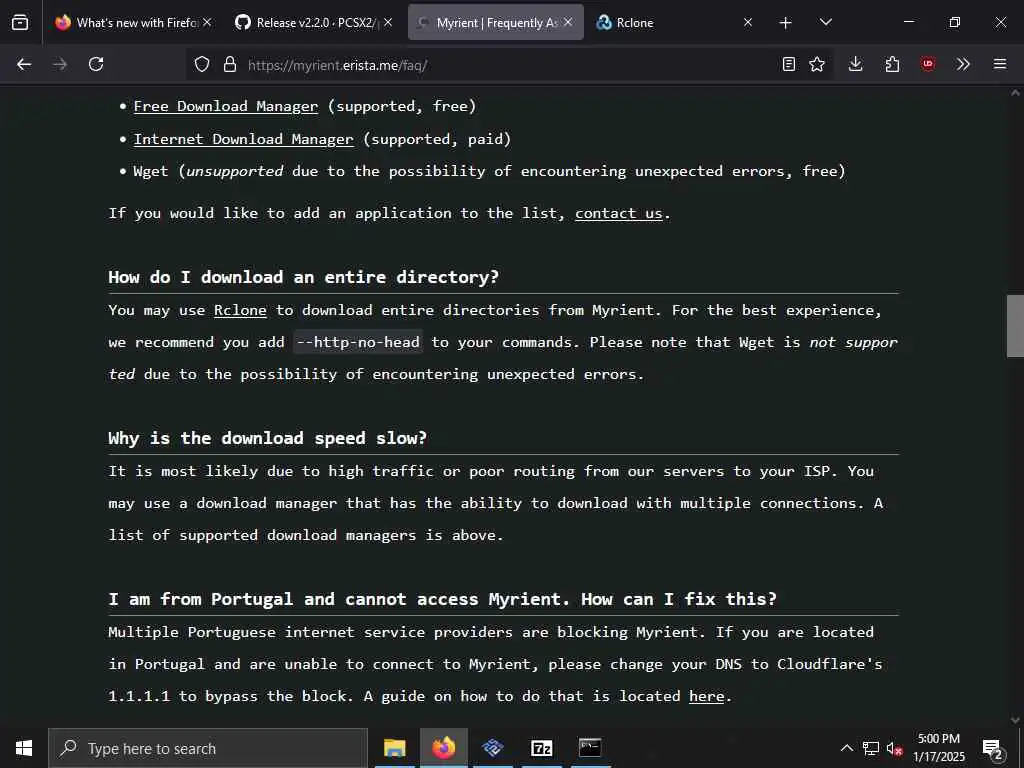The width and height of the screenshot is (1024, 768).
Task: Click the muted volume tray icon
Action: pos(894,748)
